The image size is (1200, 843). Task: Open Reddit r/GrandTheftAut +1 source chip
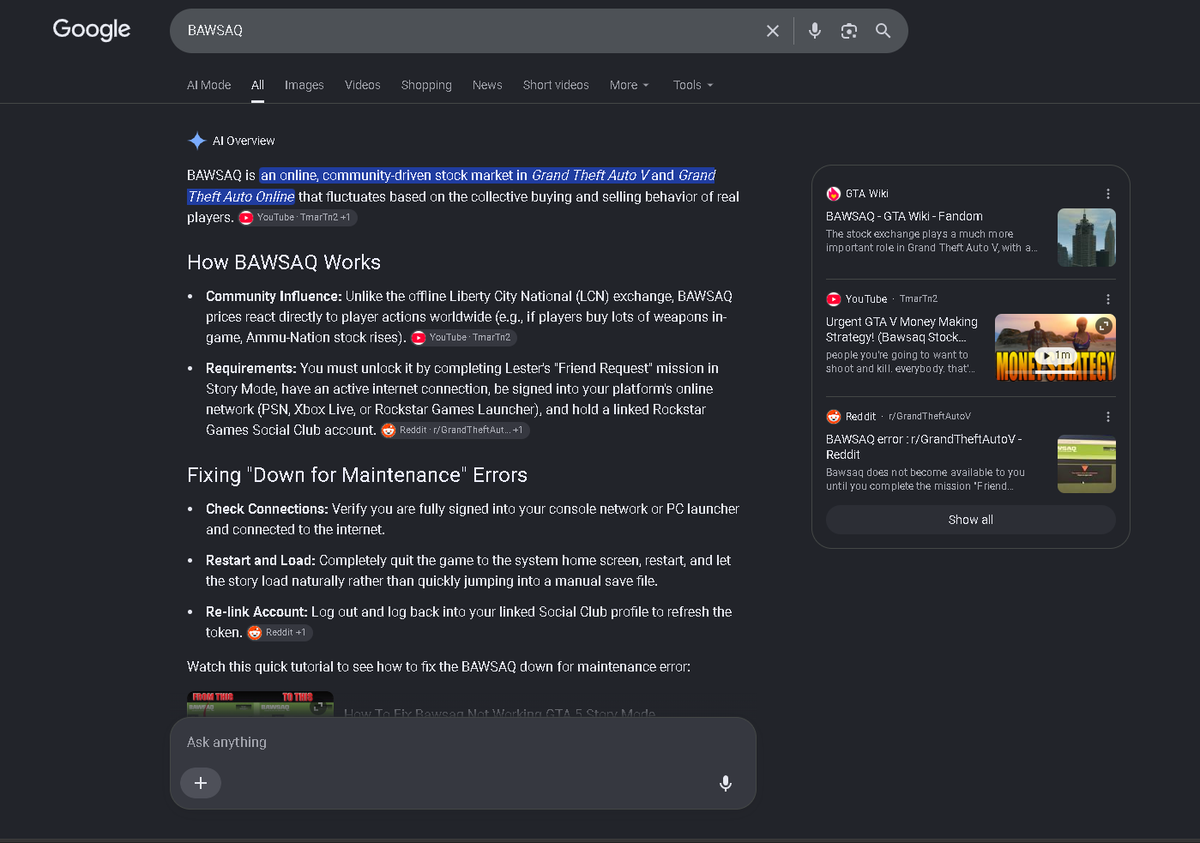pyautogui.click(x=454, y=430)
